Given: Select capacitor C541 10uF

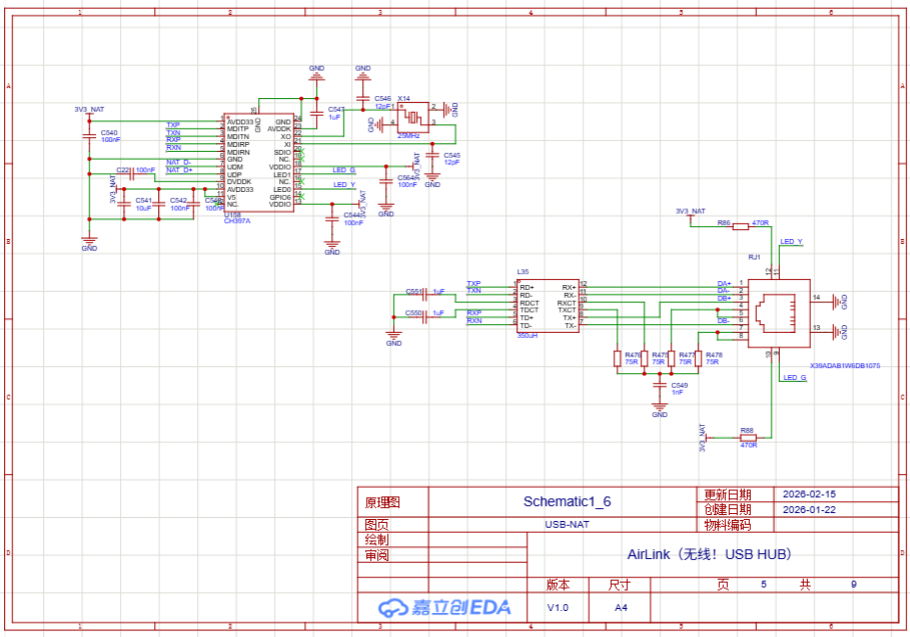Looking at the screenshot, I should click(x=124, y=204).
